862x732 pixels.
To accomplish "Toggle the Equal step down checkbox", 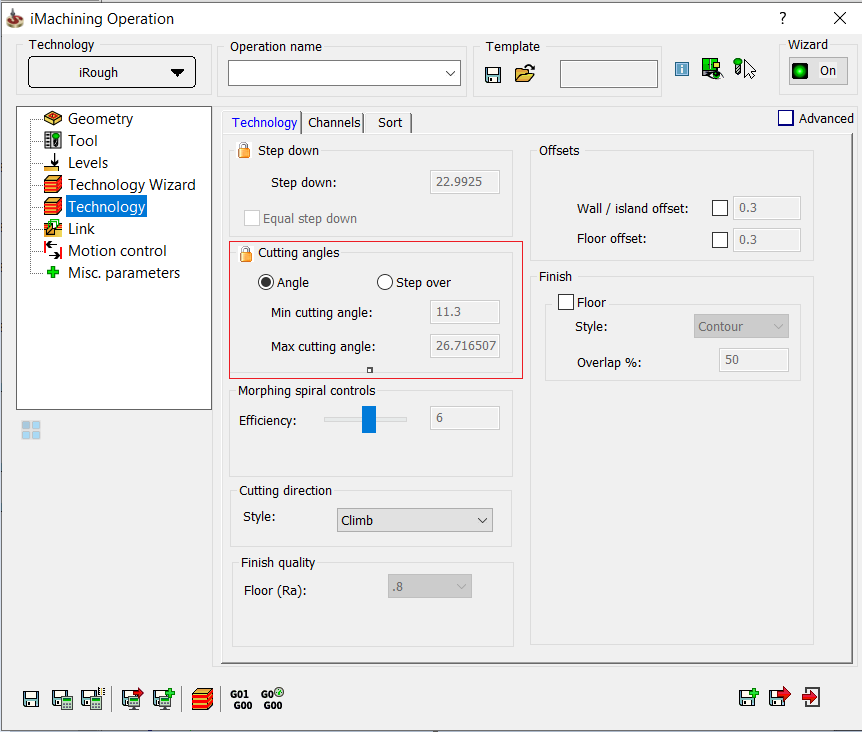I will click(252, 218).
